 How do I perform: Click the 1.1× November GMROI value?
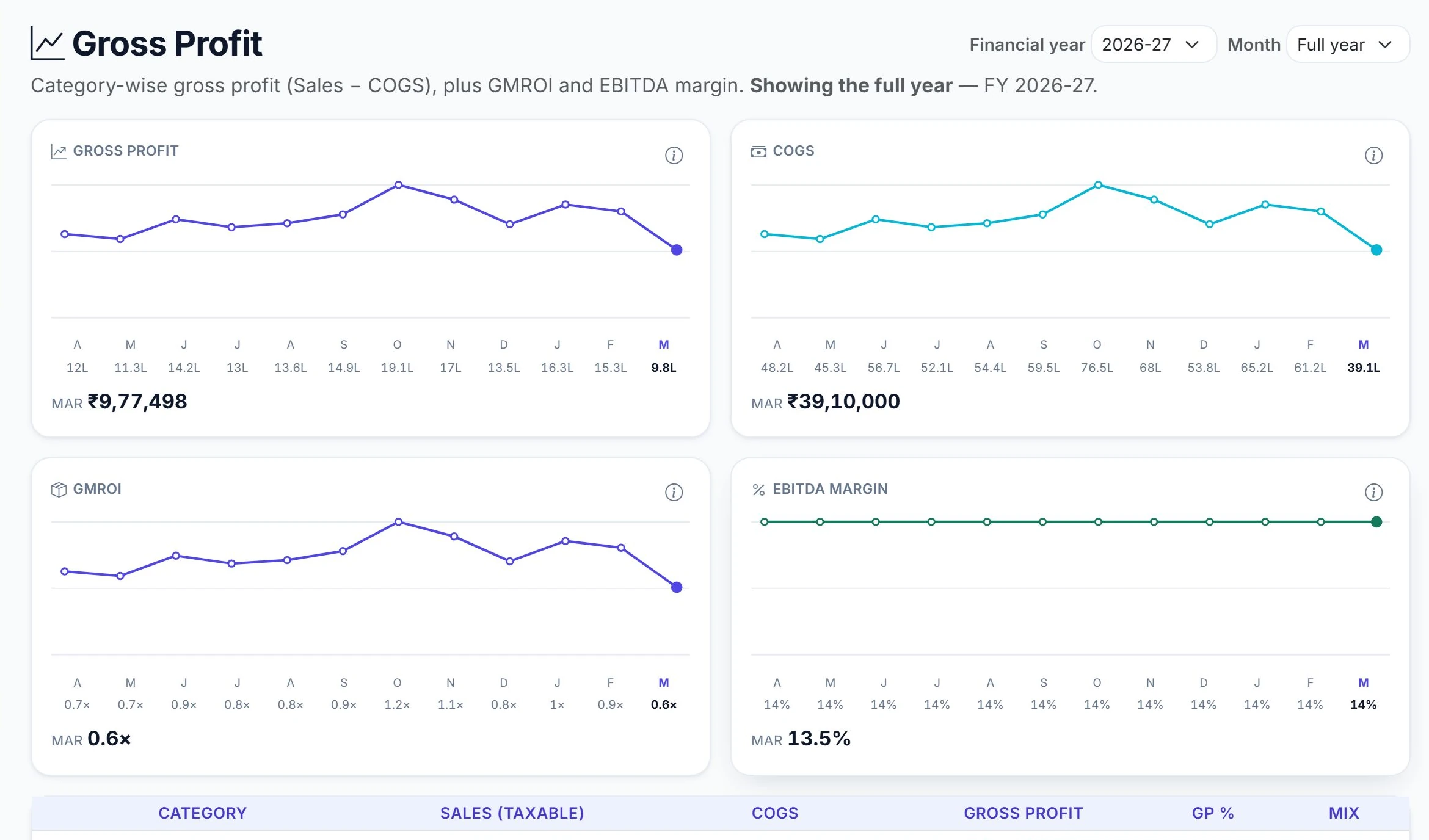(450, 704)
